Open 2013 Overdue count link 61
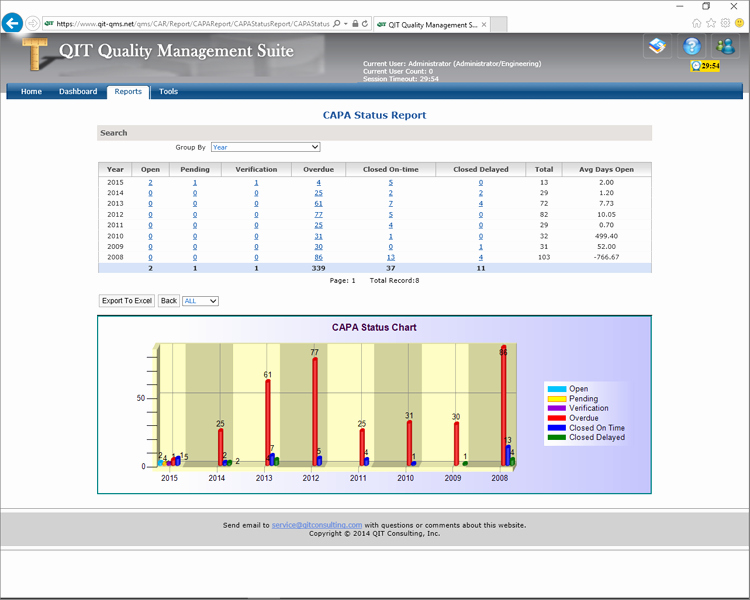750x600 pixels. pyautogui.click(x=319, y=203)
